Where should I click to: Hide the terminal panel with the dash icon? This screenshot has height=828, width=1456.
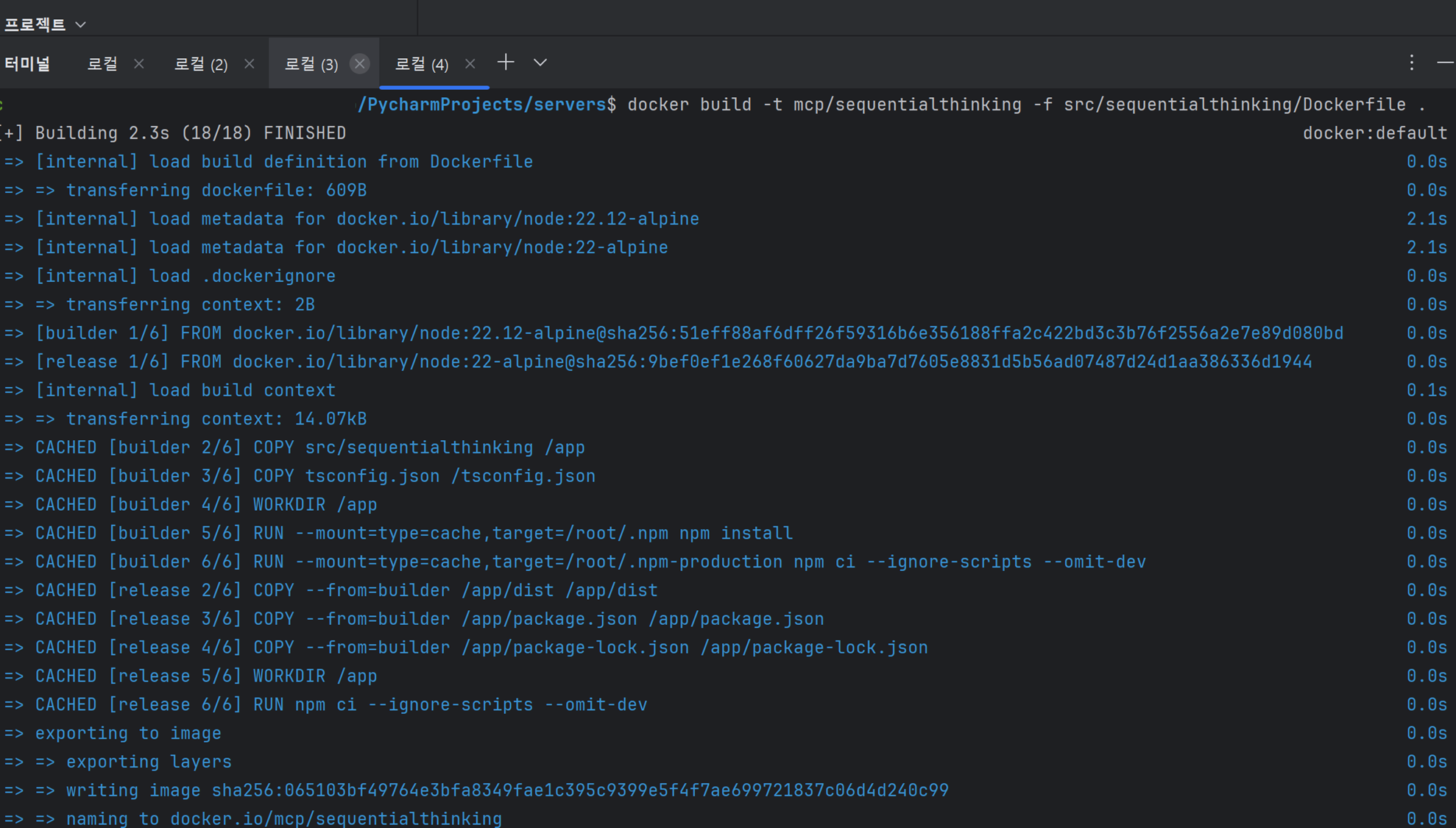point(1444,63)
